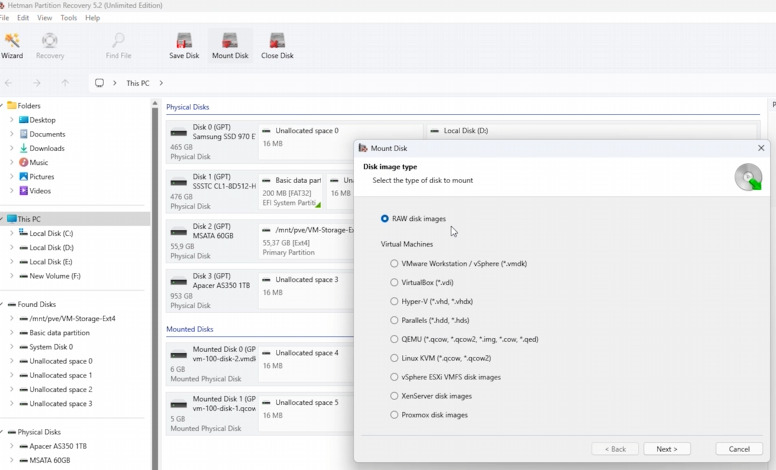Viewport: 776px width, 470px height.
Task: Open Downloads folder in tree
Action: click(42, 148)
